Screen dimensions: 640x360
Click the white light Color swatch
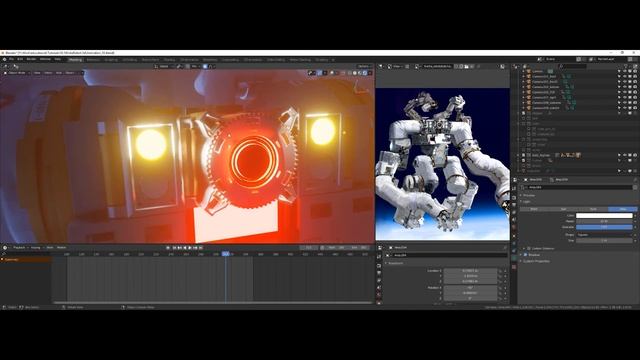(604, 216)
